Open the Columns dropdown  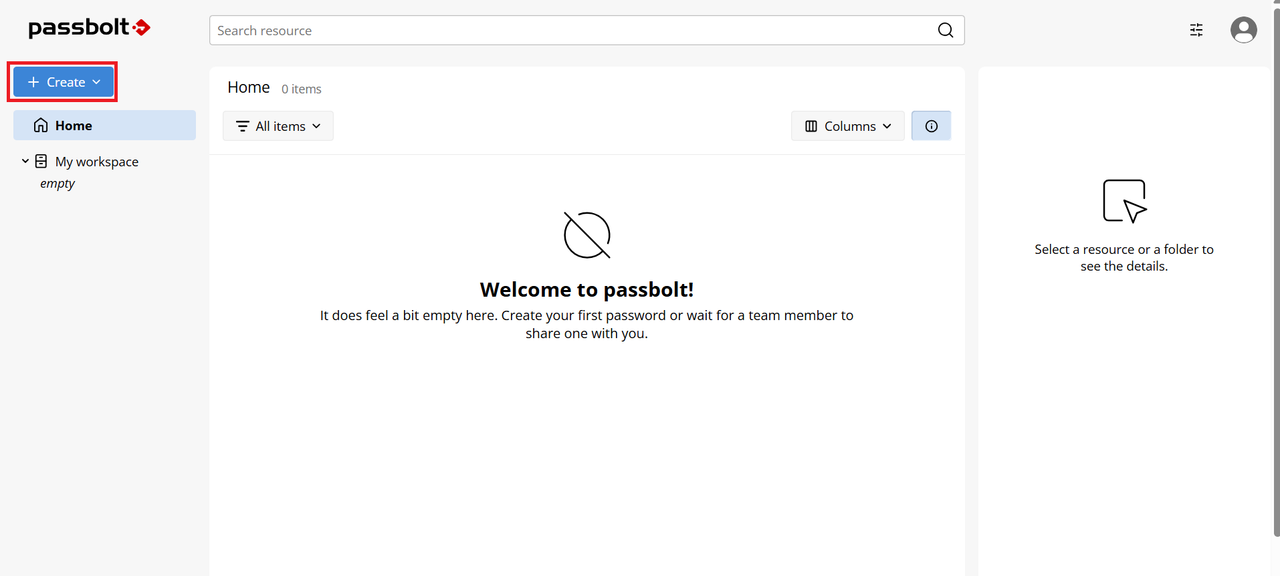pyautogui.click(x=848, y=126)
